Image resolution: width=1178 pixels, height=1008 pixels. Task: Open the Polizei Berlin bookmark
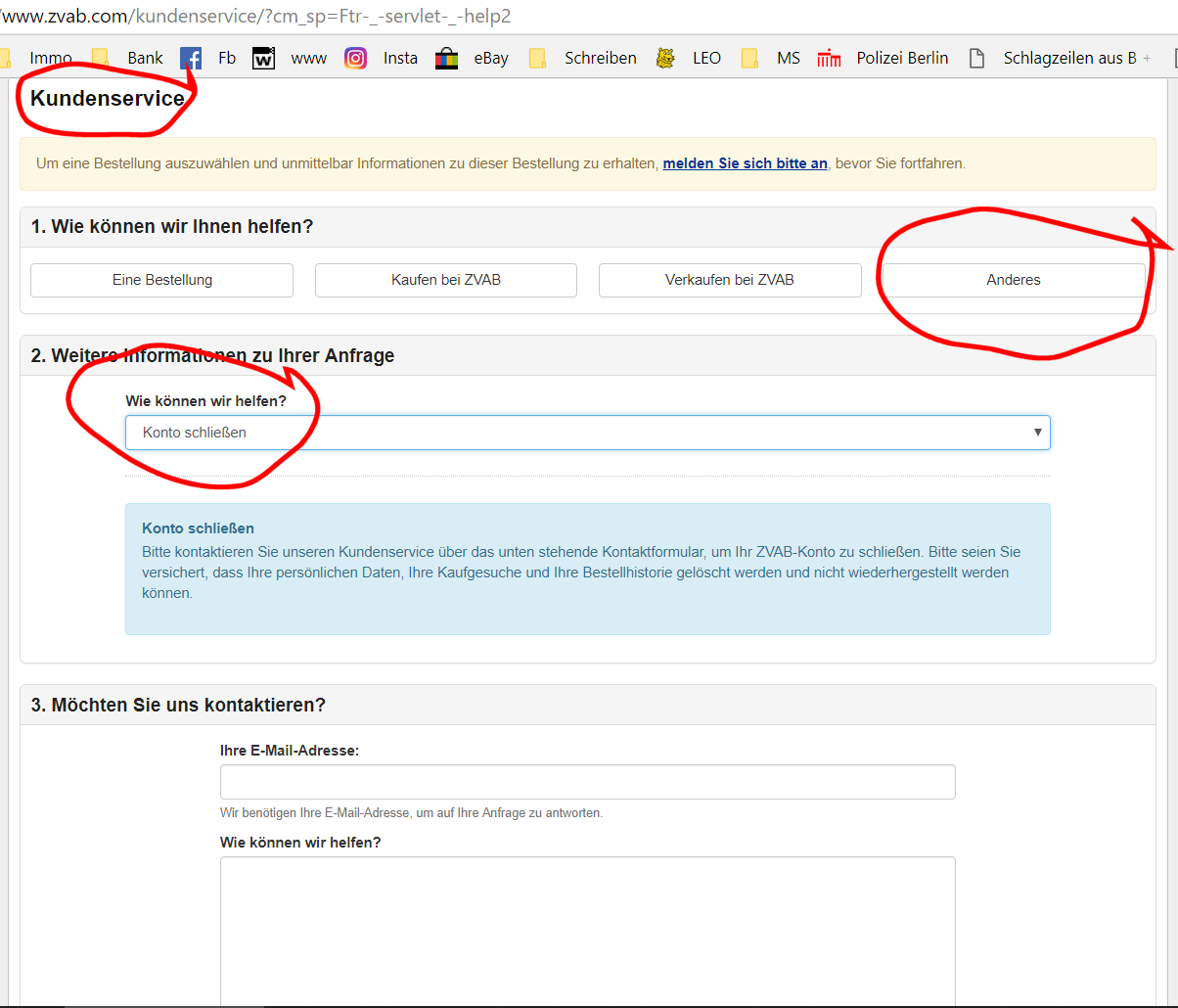point(883,58)
